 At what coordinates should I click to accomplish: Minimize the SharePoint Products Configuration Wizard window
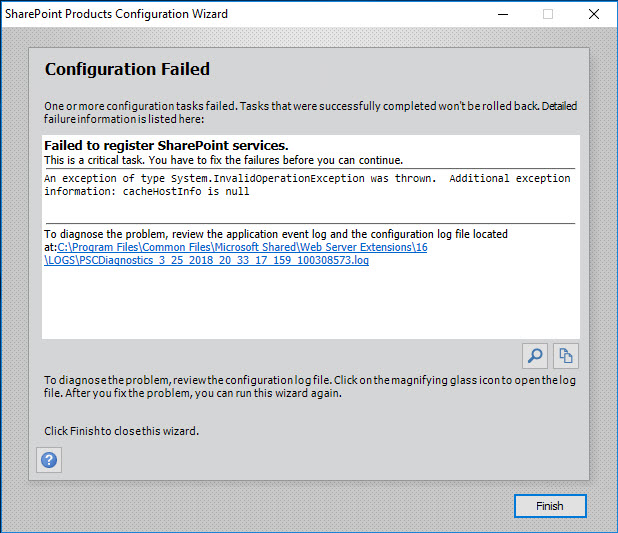(x=503, y=14)
